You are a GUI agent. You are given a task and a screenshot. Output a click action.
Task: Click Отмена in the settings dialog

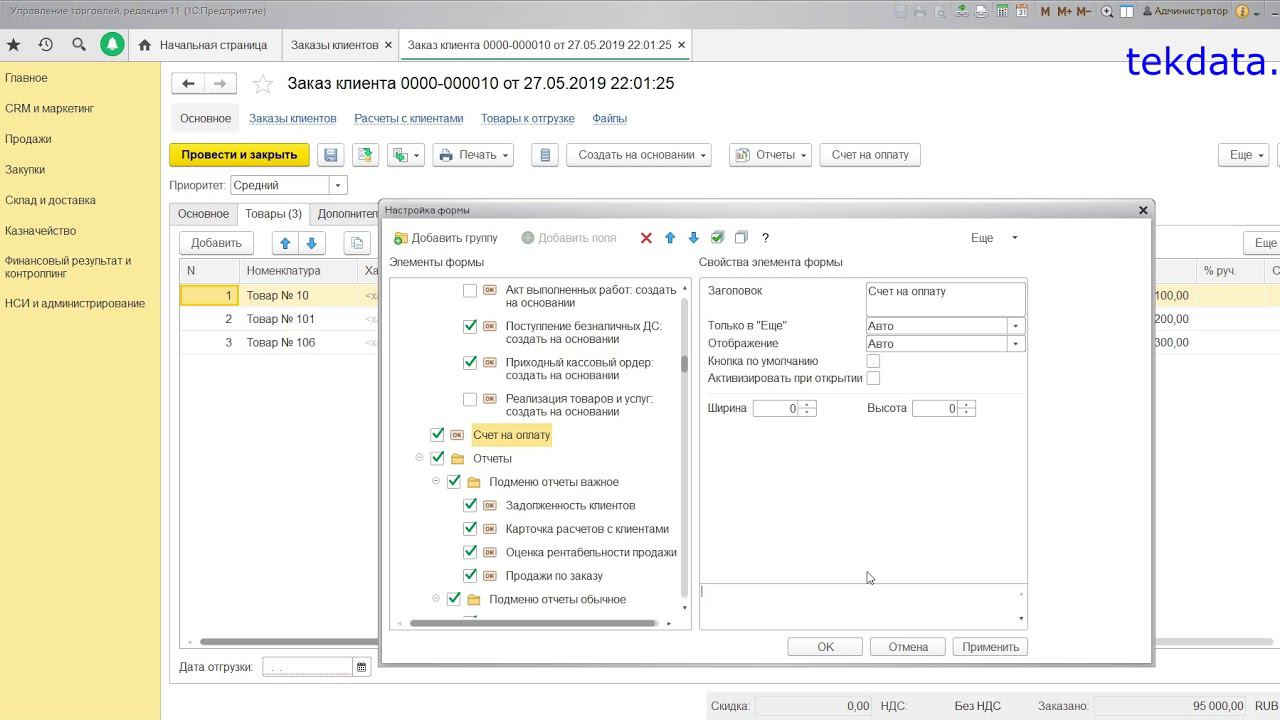908,647
